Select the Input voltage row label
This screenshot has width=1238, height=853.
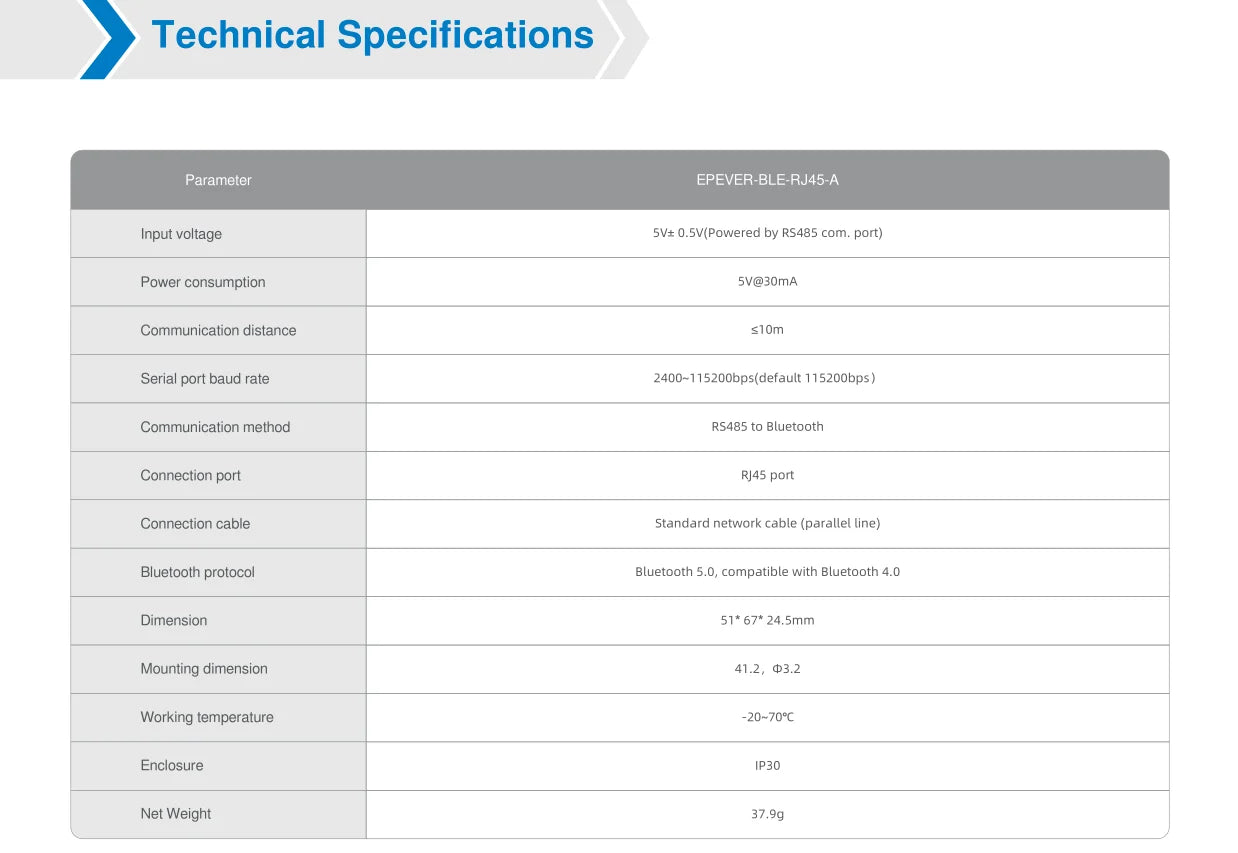[x=181, y=234]
